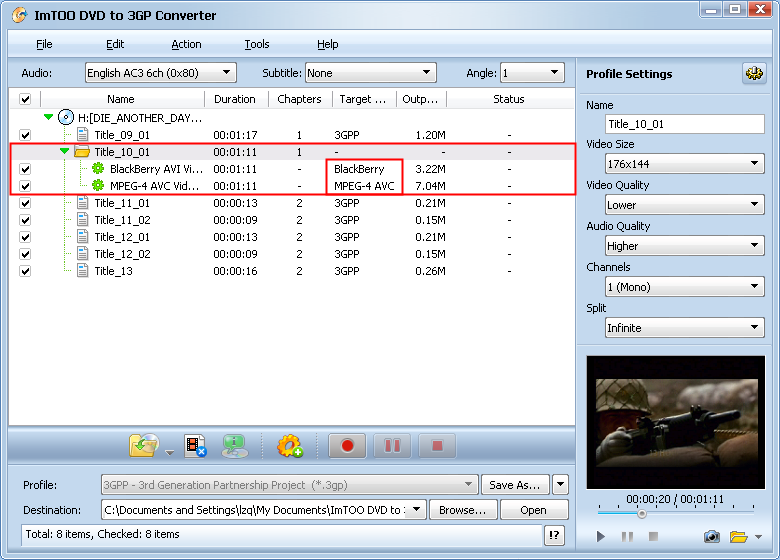Click the DVD info disc icon
The image size is (780, 560).
coord(234,446)
